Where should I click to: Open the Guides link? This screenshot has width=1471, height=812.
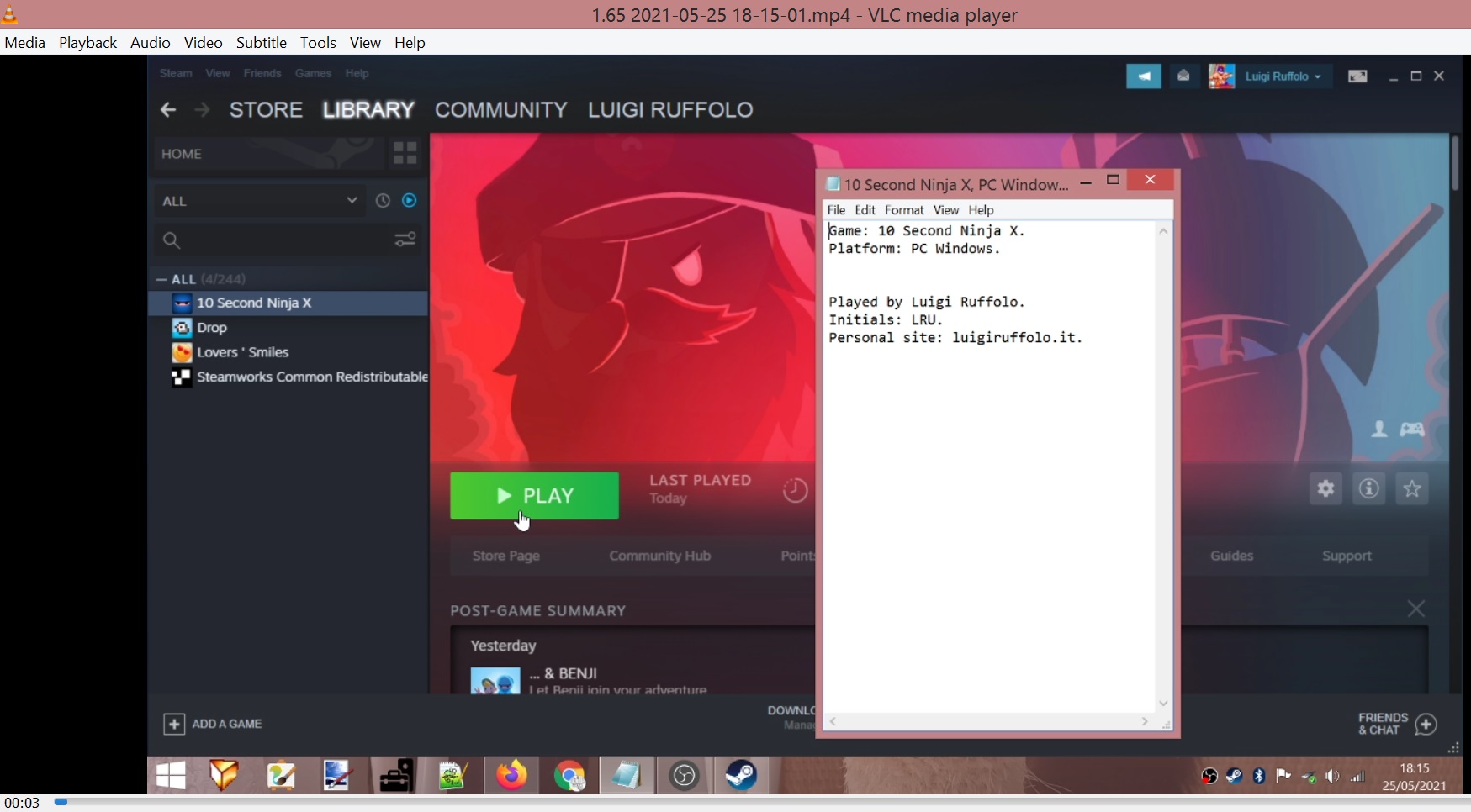[x=1232, y=556]
